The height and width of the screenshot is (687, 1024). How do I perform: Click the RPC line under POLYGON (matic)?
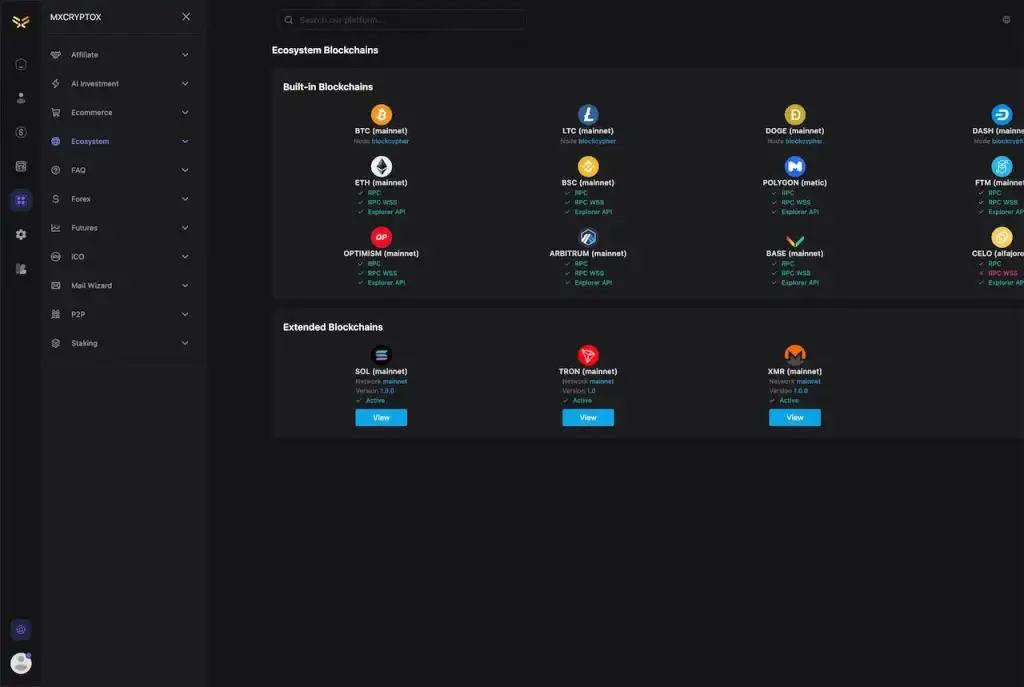pyautogui.click(x=783, y=193)
